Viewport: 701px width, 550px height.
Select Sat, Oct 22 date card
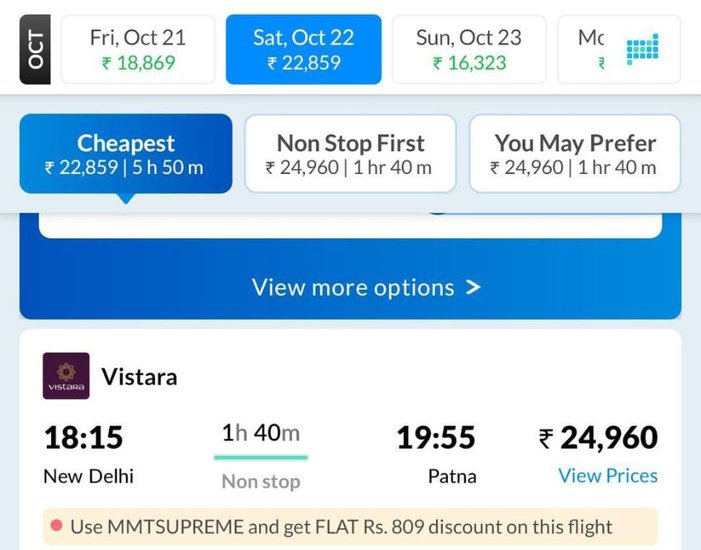click(x=303, y=49)
